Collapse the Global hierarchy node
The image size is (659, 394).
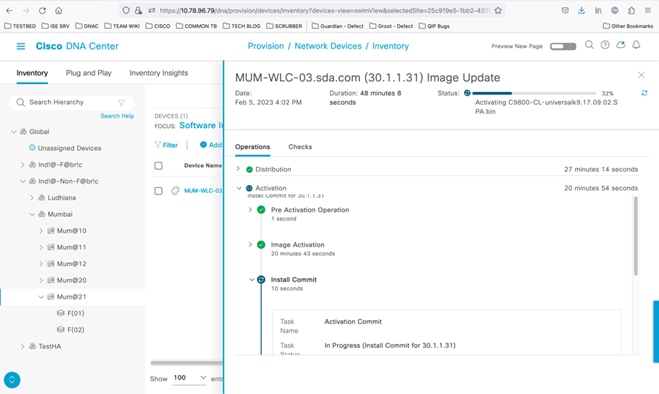click(x=13, y=132)
